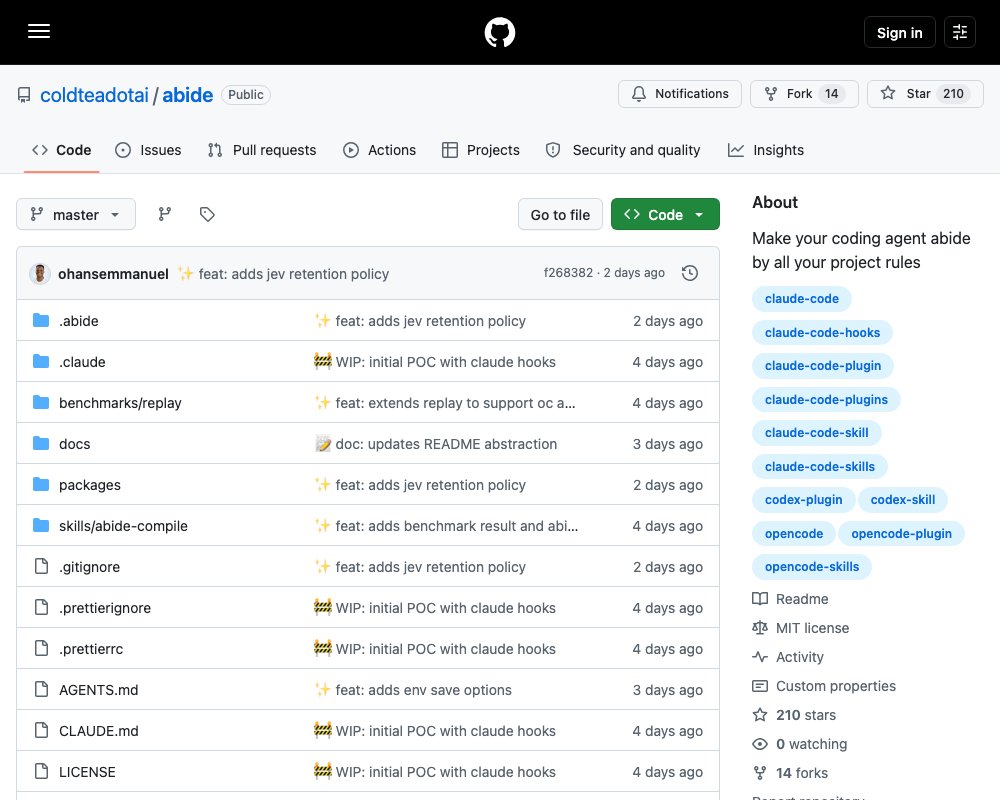The width and height of the screenshot is (1000, 800).
Task: Open the claude-code-skill topic tag
Action: 816,433
